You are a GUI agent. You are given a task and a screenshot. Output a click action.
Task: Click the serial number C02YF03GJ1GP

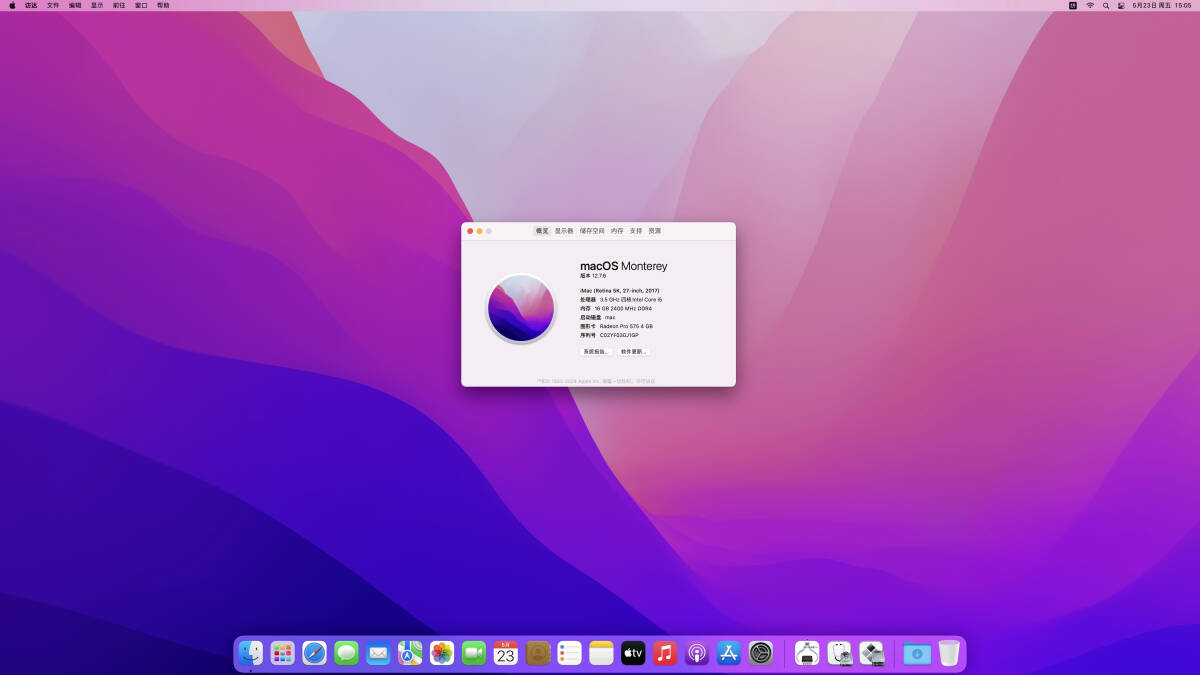619,335
